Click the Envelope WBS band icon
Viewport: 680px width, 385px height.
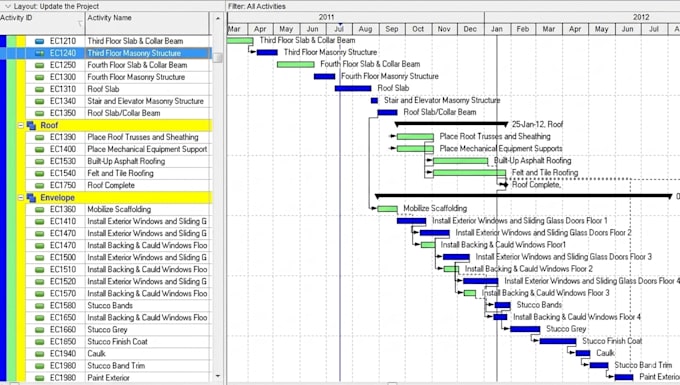pyautogui.click(x=31, y=198)
